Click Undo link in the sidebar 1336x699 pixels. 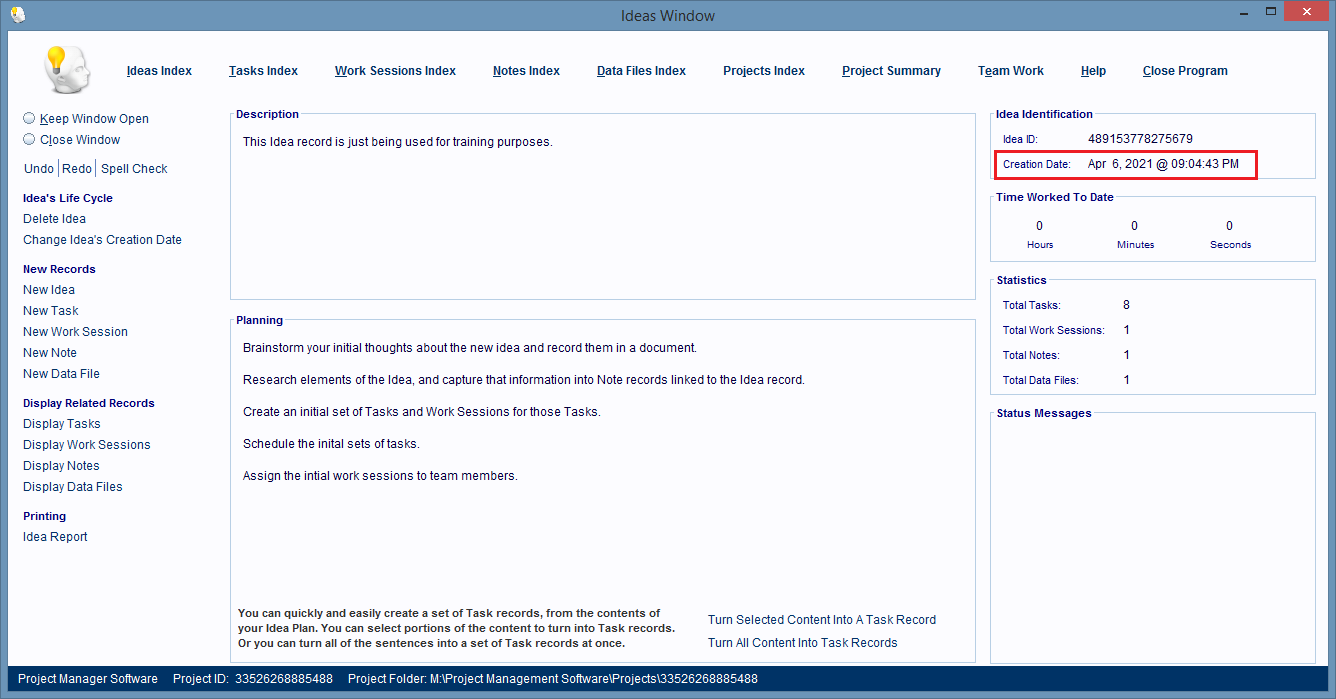tap(39, 169)
